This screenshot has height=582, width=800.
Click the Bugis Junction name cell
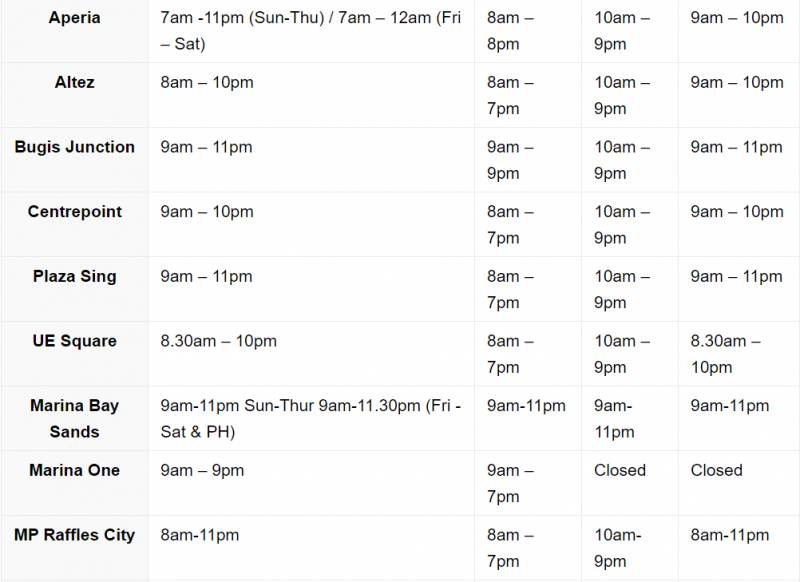[x=74, y=147]
